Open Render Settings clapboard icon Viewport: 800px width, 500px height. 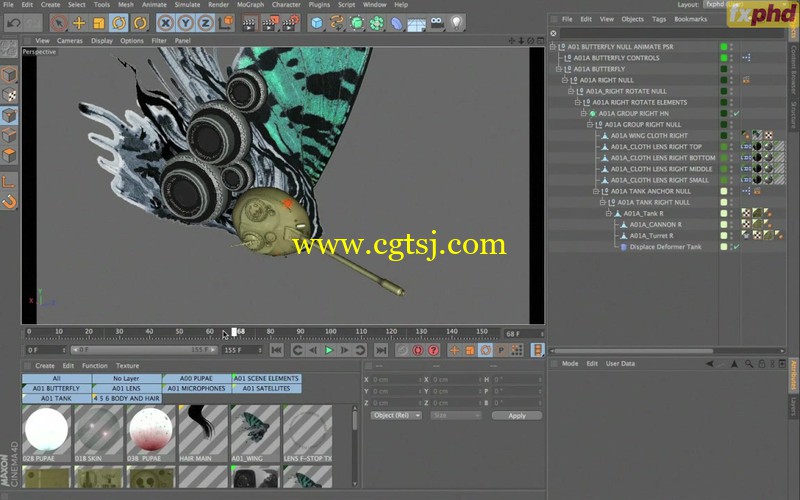pos(291,23)
